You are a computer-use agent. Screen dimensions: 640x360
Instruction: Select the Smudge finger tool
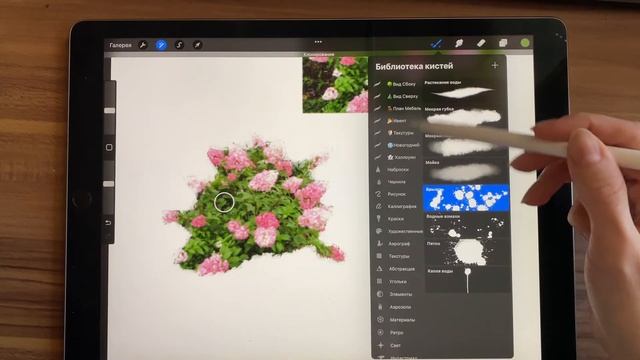[459, 43]
